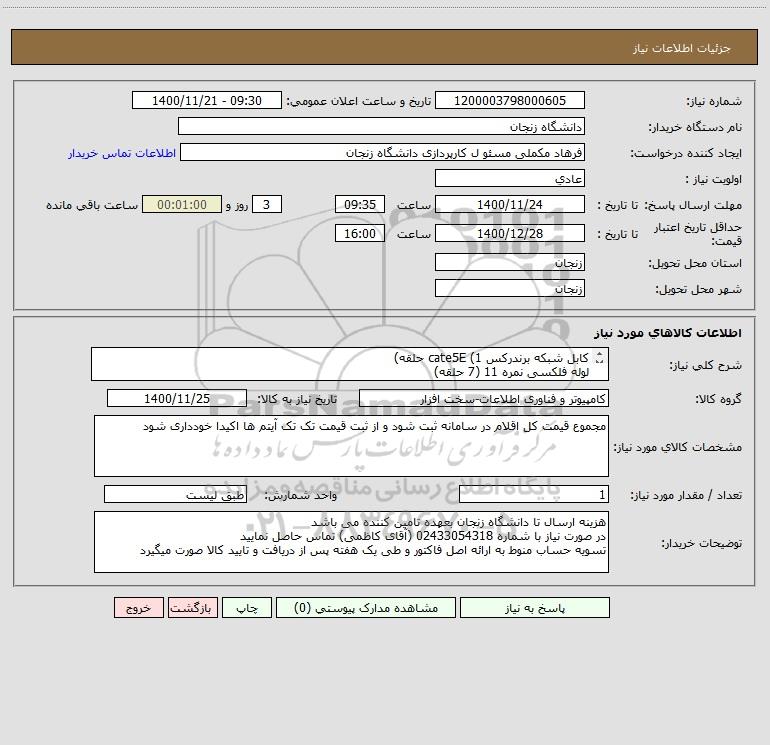The width and height of the screenshot is (770, 745).
Task: Click the label 'واحد شمارش:'
Action: pos(301,495)
